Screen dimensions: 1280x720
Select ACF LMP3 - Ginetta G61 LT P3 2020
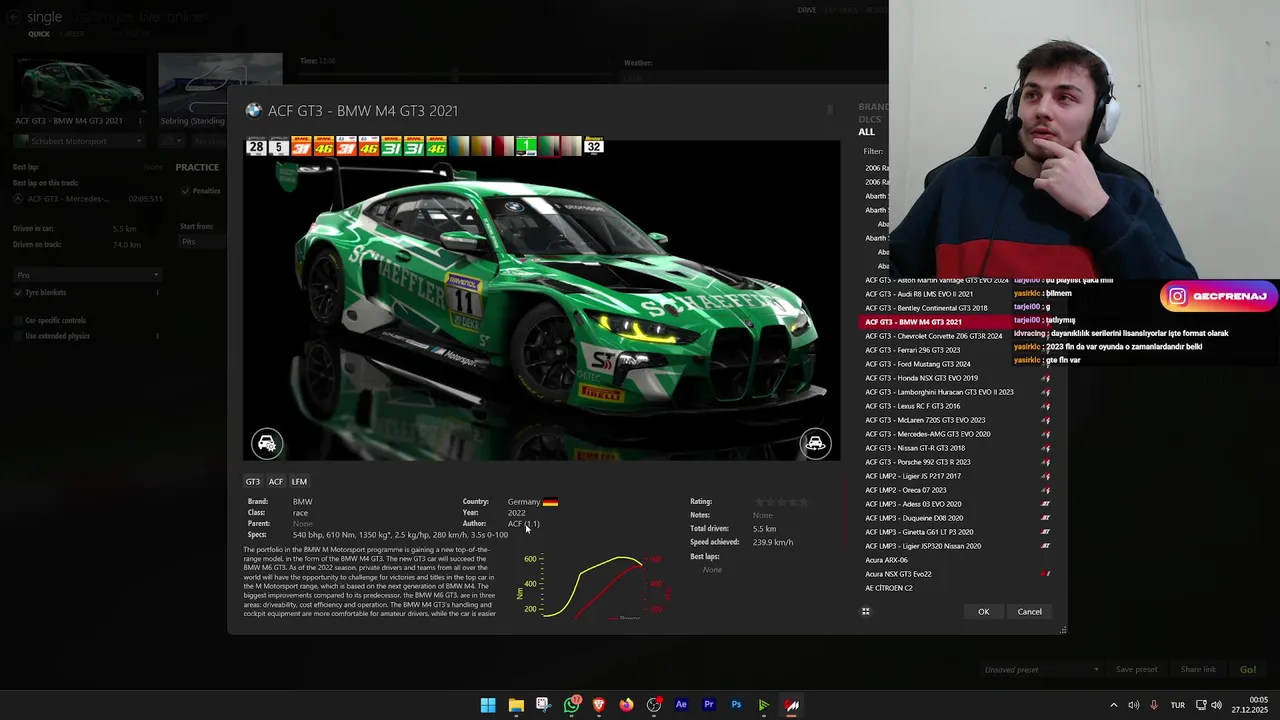(x=957, y=532)
